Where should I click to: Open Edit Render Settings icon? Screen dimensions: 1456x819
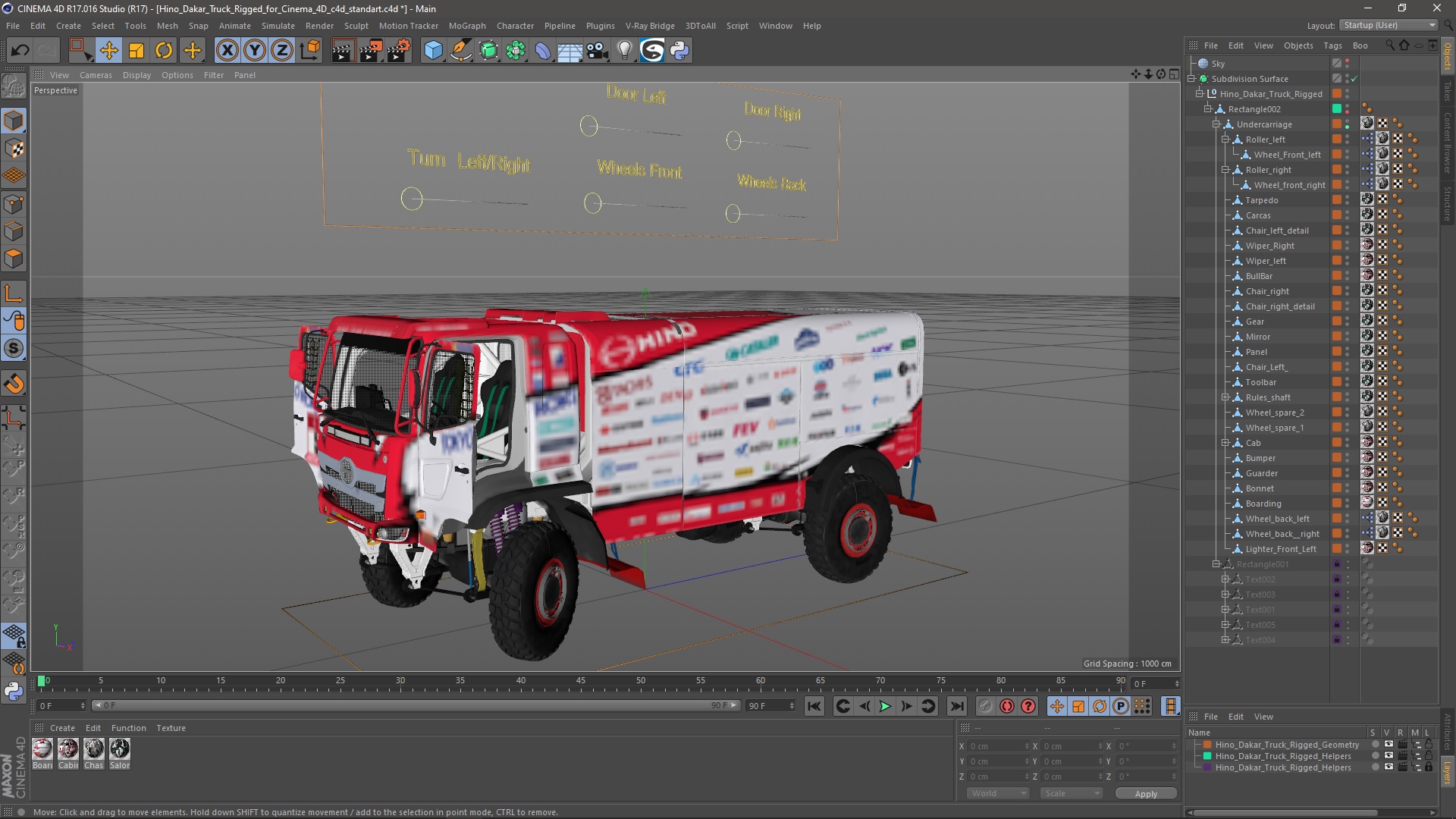pos(399,51)
